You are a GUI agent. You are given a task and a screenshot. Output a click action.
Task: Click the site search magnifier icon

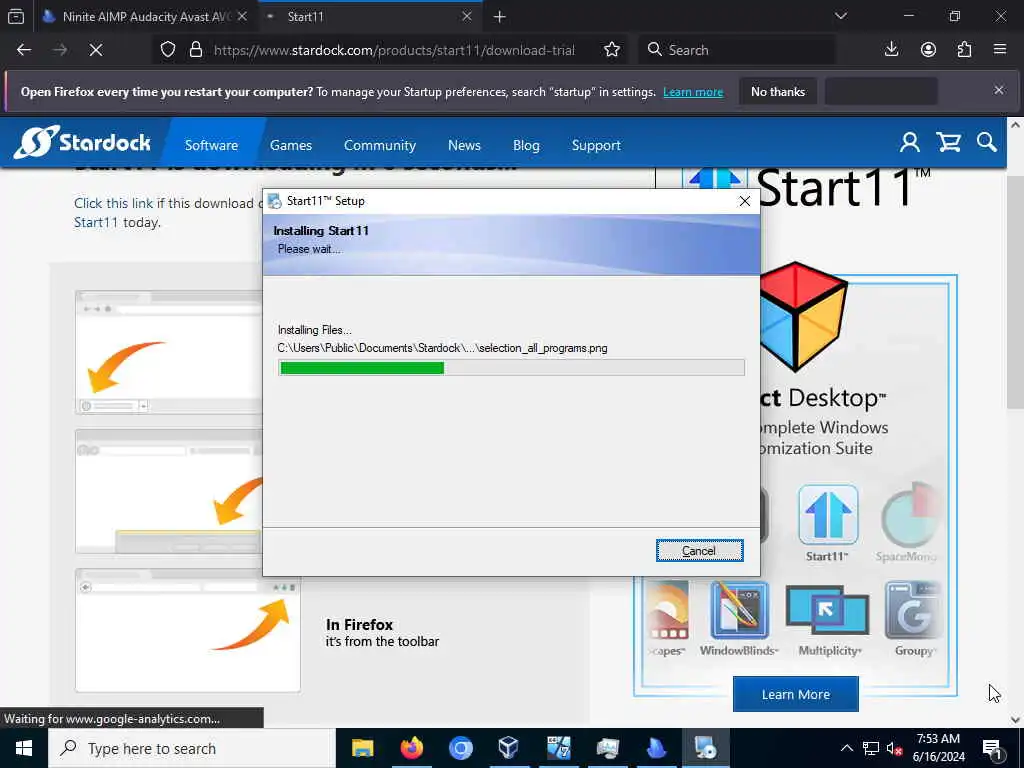[987, 142]
